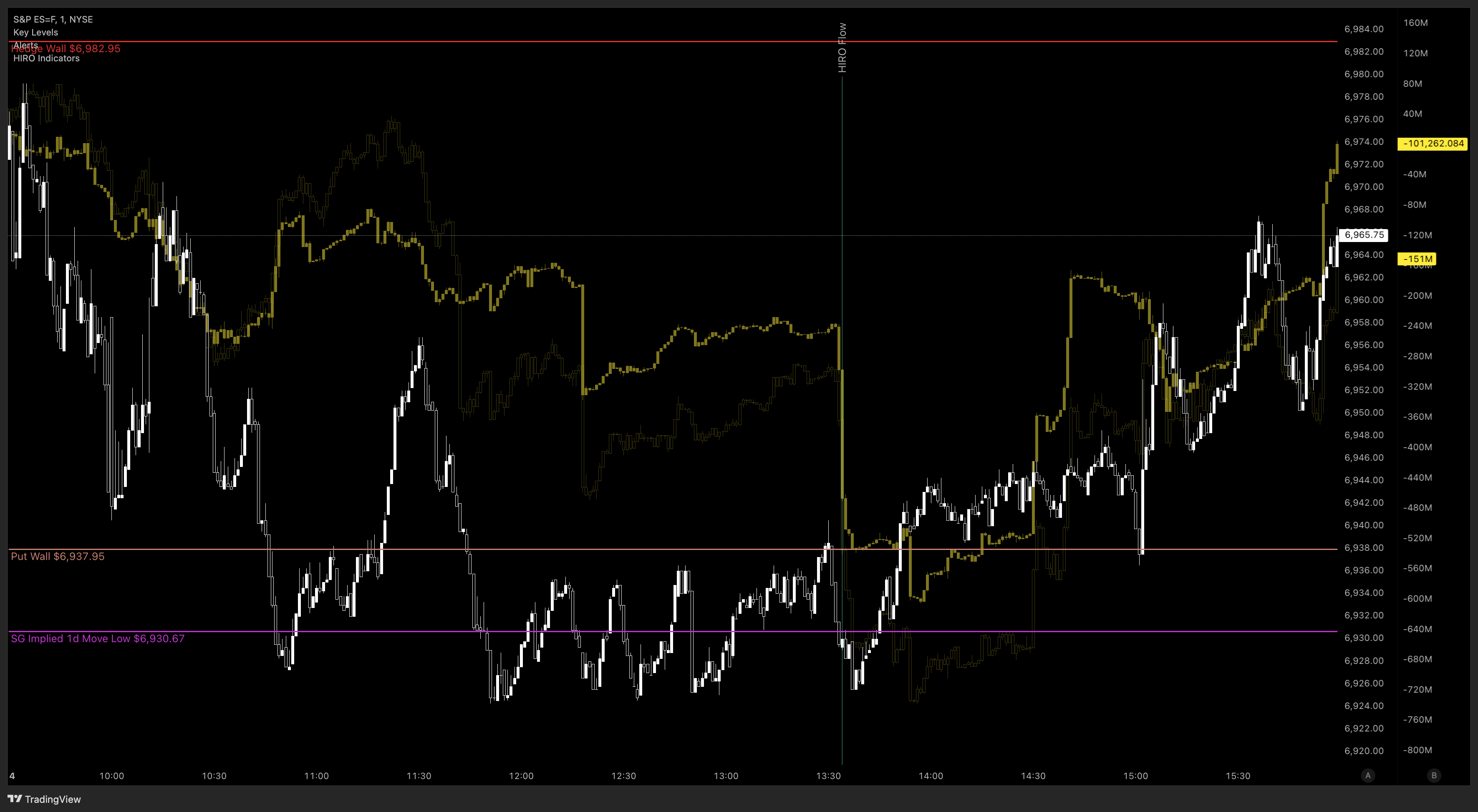This screenshot has width=1478, height=812.
Task: Click the S&P ES=F symbol title
Action: pyautogui.click(x=53, y=19)
